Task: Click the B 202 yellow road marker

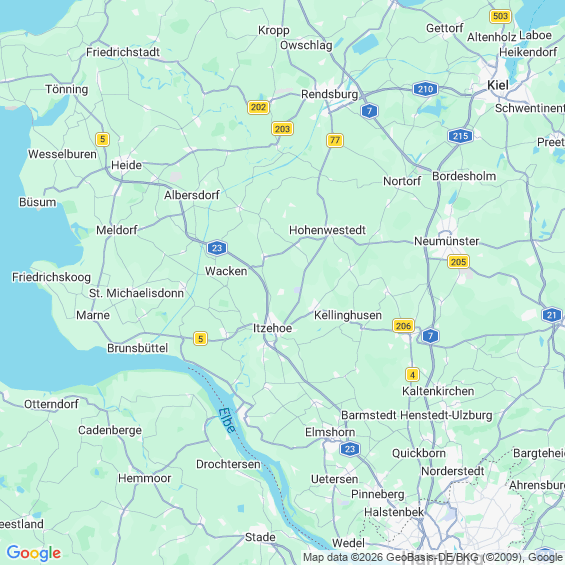Action: tap(258, 107)
